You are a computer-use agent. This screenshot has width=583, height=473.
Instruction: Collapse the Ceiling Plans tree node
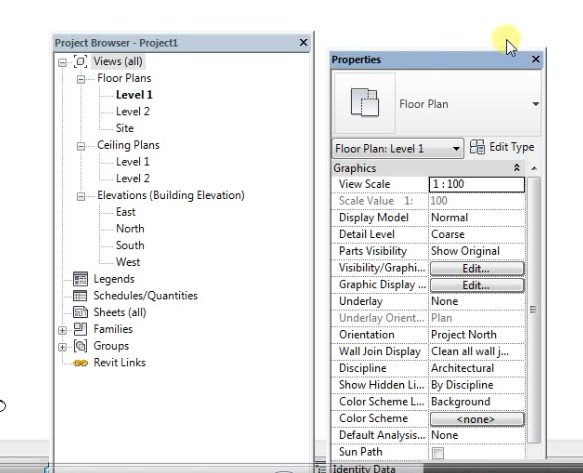(81, 146)
